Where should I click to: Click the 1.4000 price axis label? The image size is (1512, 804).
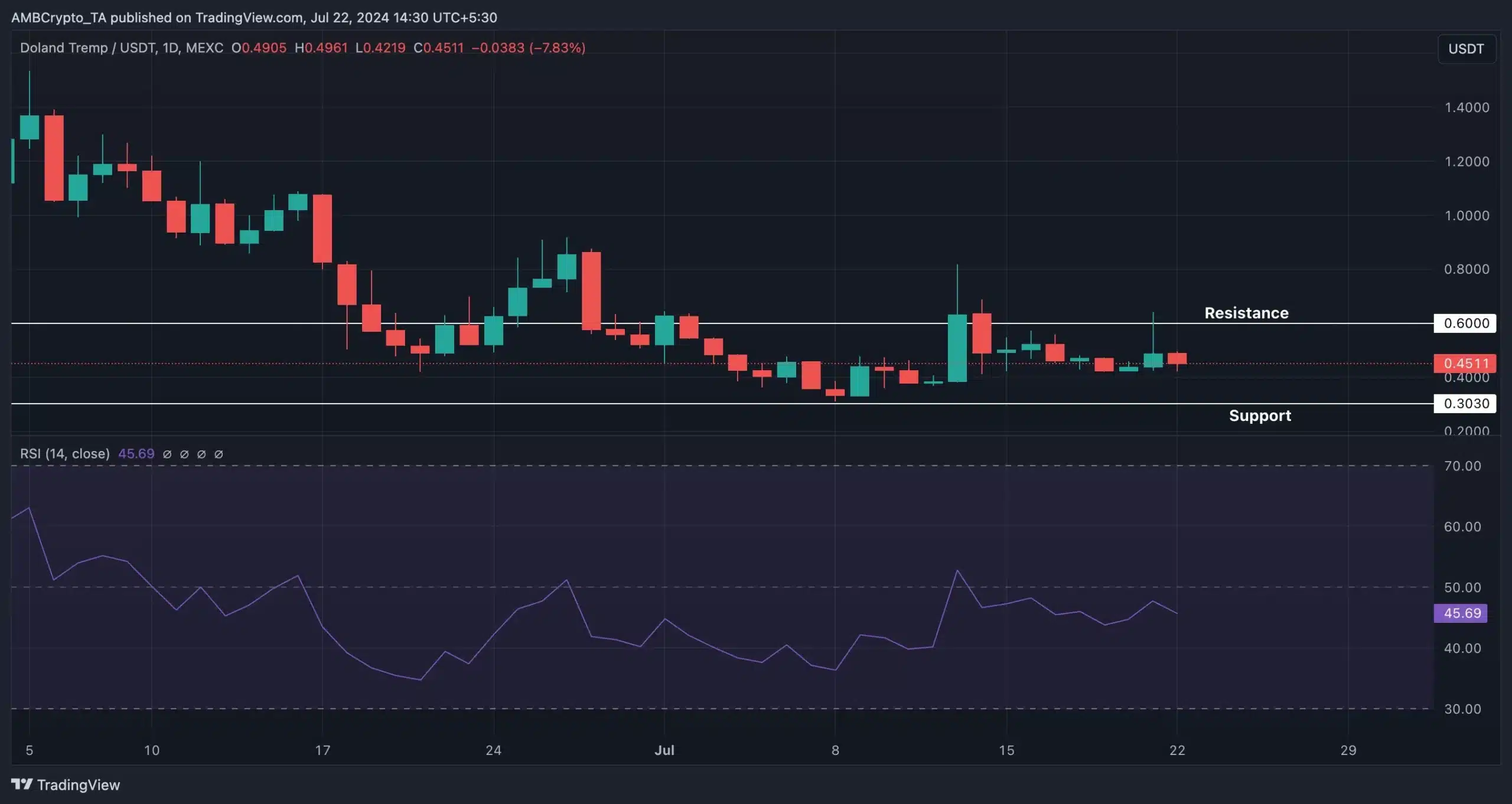tap(1467, 107)
